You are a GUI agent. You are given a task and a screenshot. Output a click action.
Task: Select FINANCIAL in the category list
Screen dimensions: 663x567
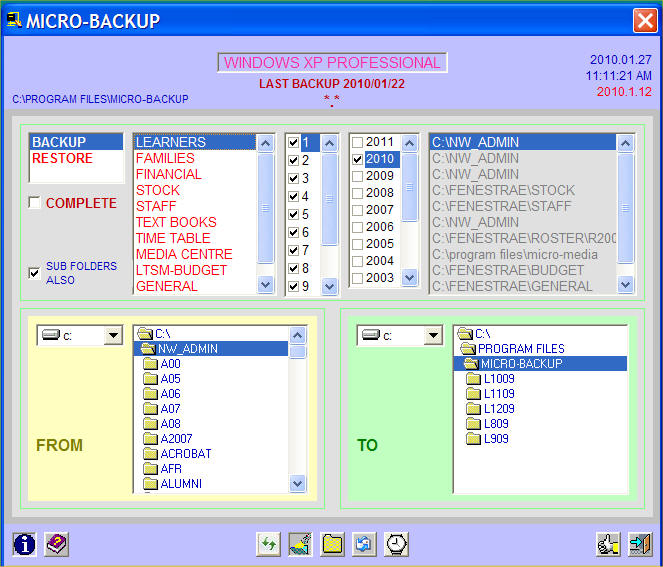click(x=168, y=175)
